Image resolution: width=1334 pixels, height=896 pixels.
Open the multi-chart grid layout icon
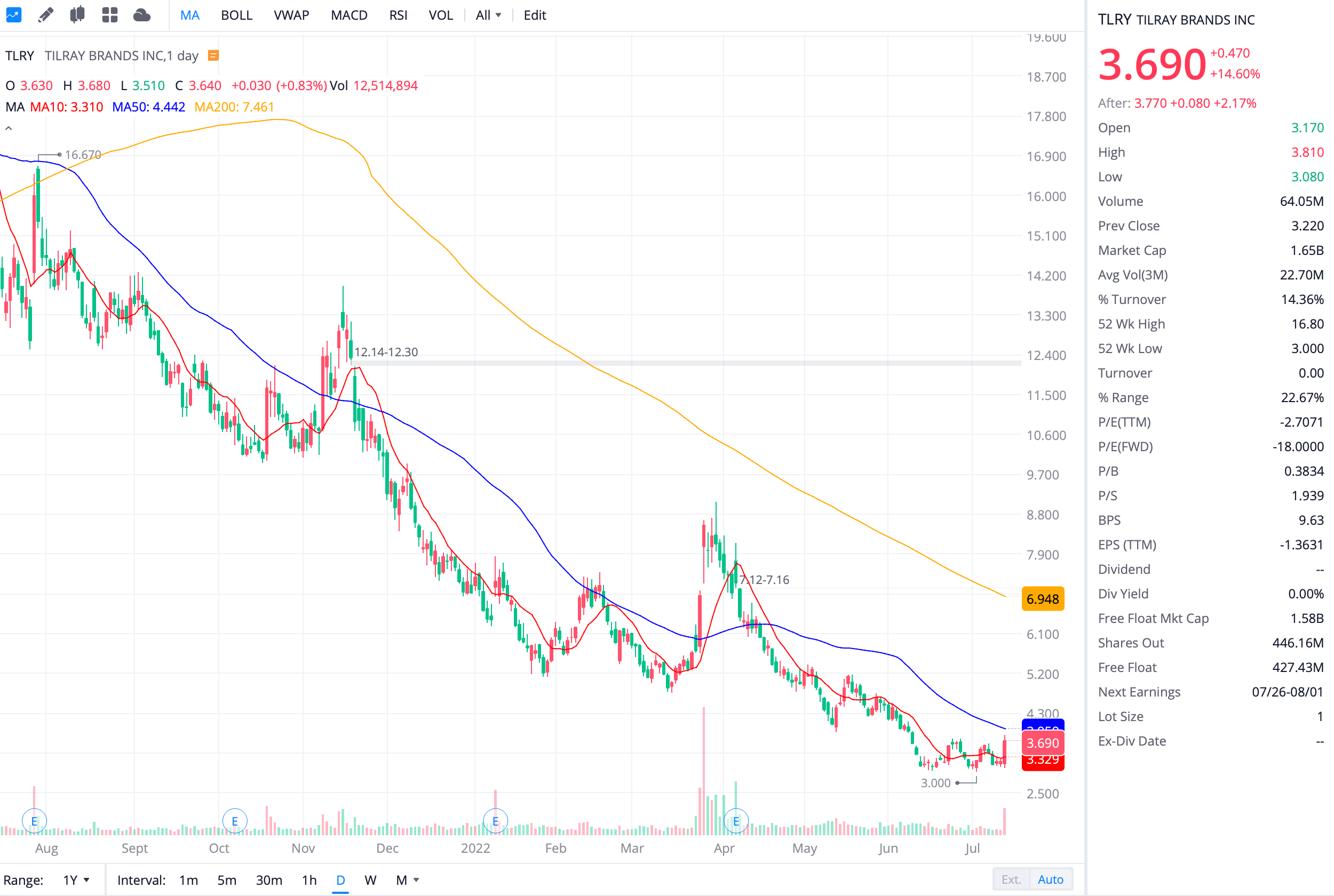tap(110, 15)
